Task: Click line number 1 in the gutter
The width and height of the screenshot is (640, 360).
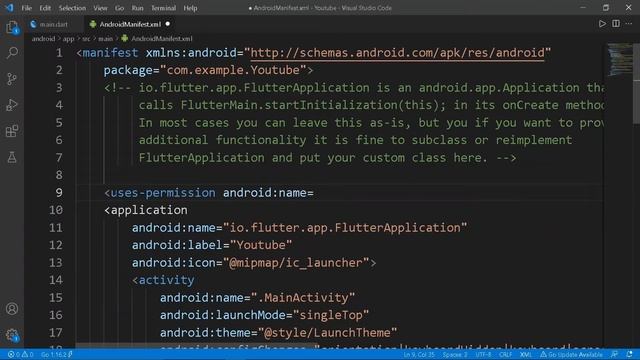Action: click(x=59, y=53)
